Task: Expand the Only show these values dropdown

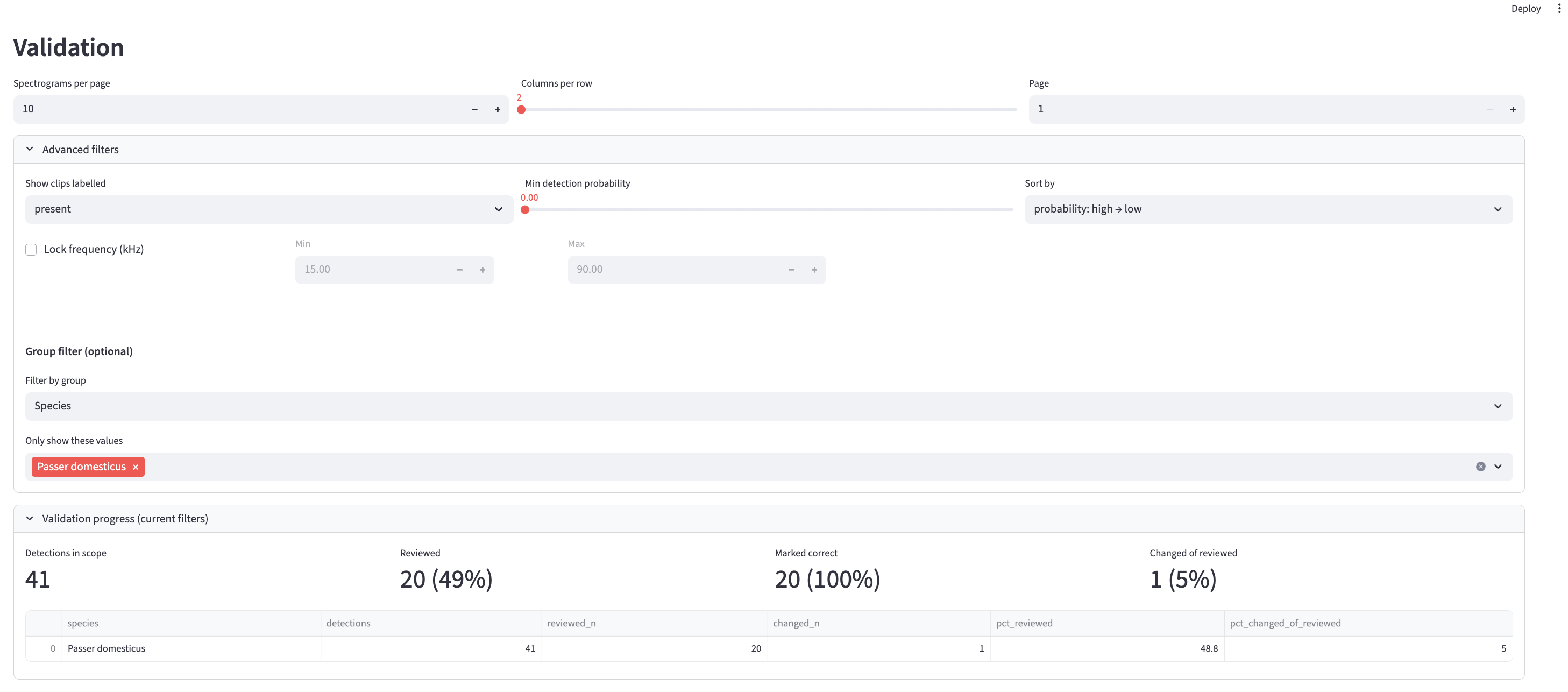Action: pos(1498,467)
